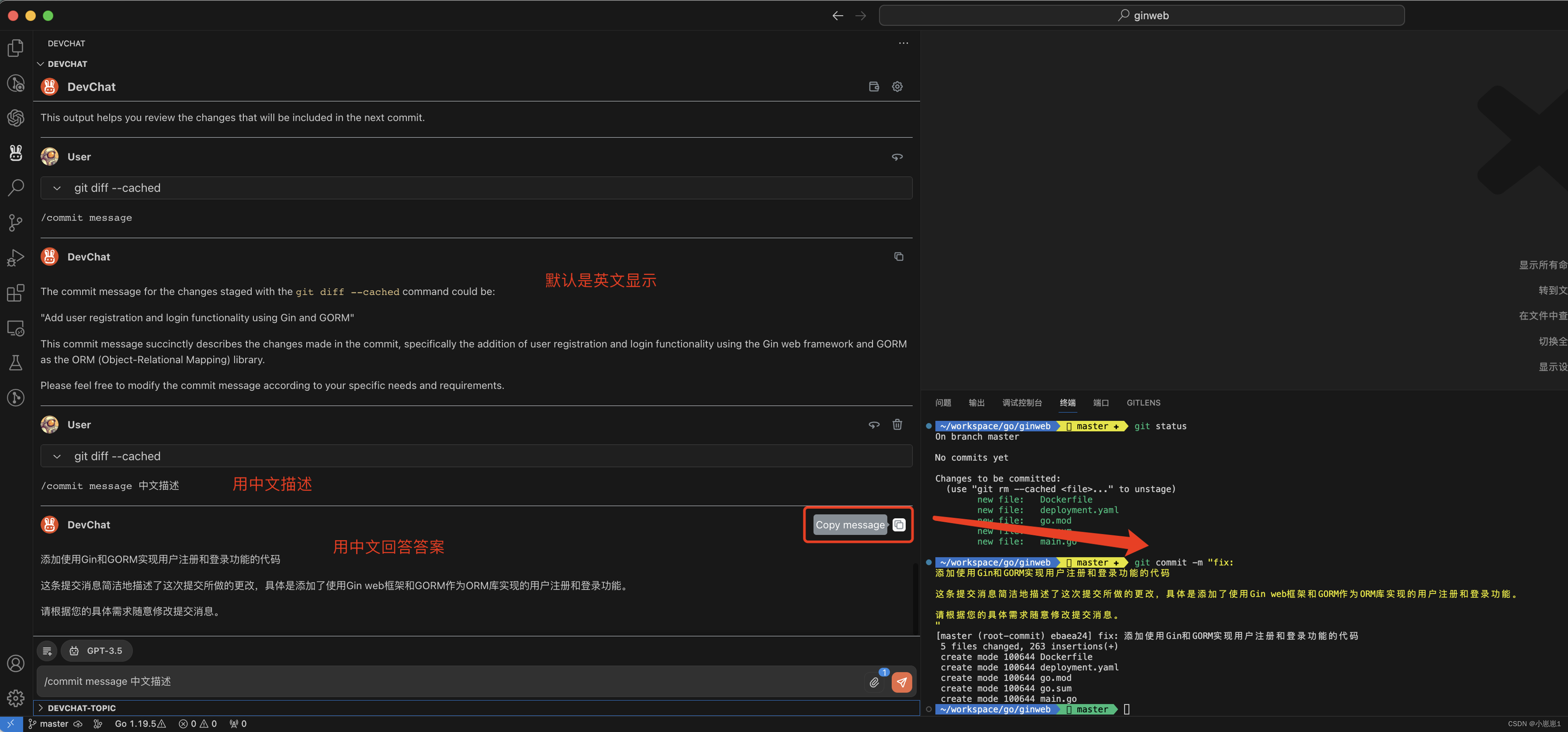
Task: Switch to the 调试控制台 panel tab
Action: [x=1022, y=402]
